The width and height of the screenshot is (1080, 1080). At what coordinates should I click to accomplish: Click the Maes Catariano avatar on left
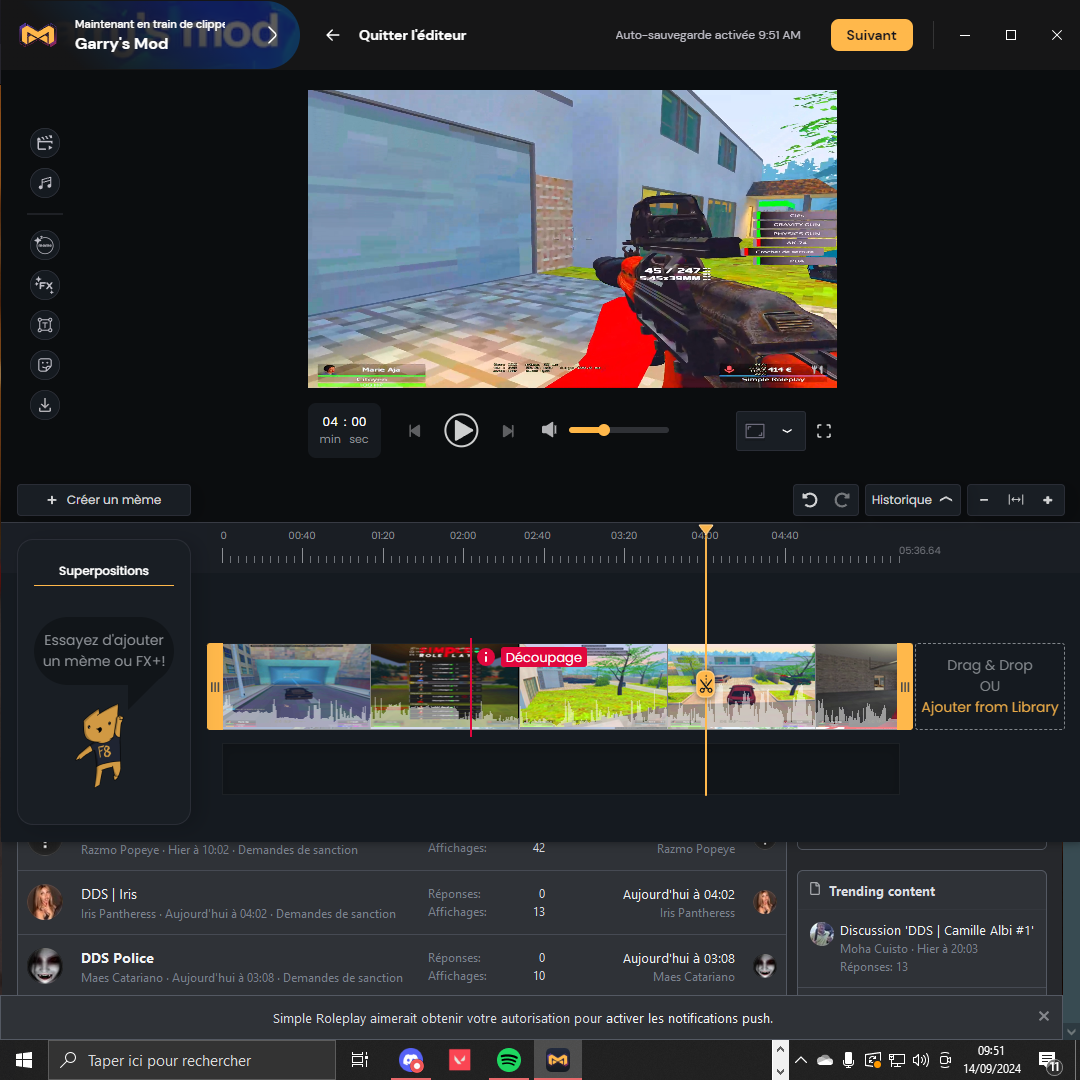click(x=45, y=966)
